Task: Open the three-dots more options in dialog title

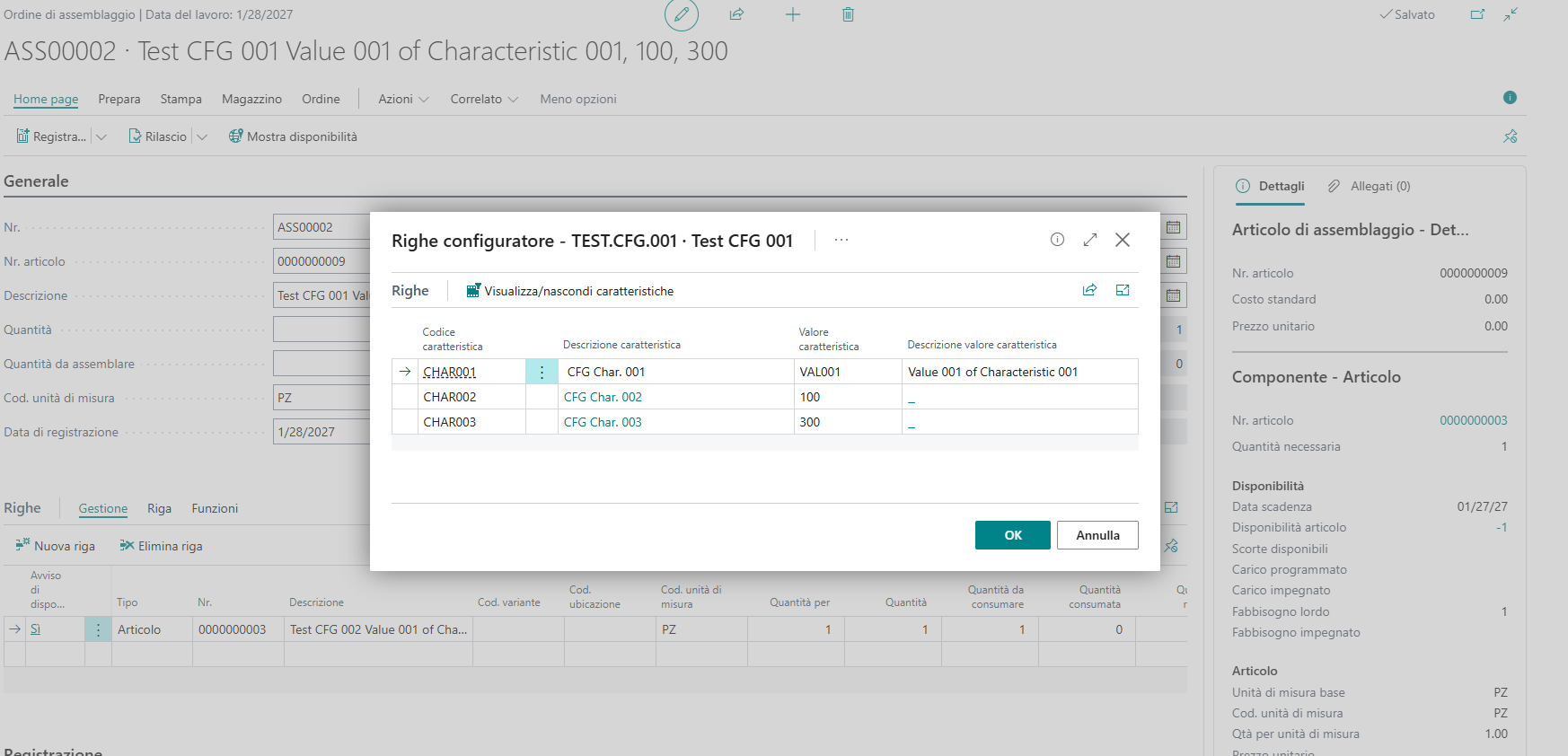Action: click(841, 241)
